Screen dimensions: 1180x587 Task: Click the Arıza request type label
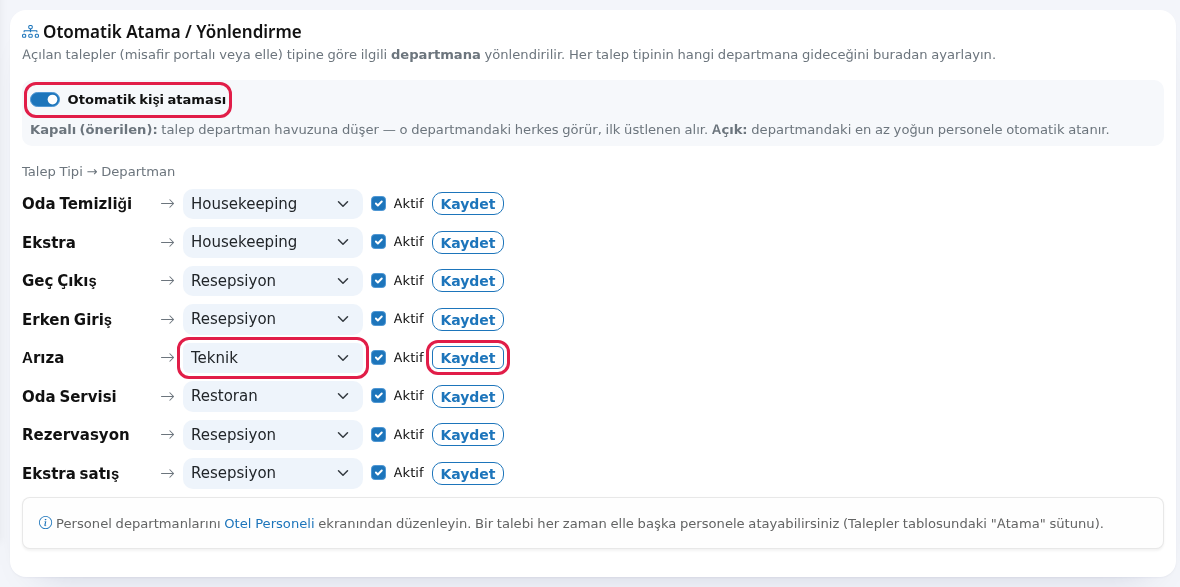click(x=43, y=358)
